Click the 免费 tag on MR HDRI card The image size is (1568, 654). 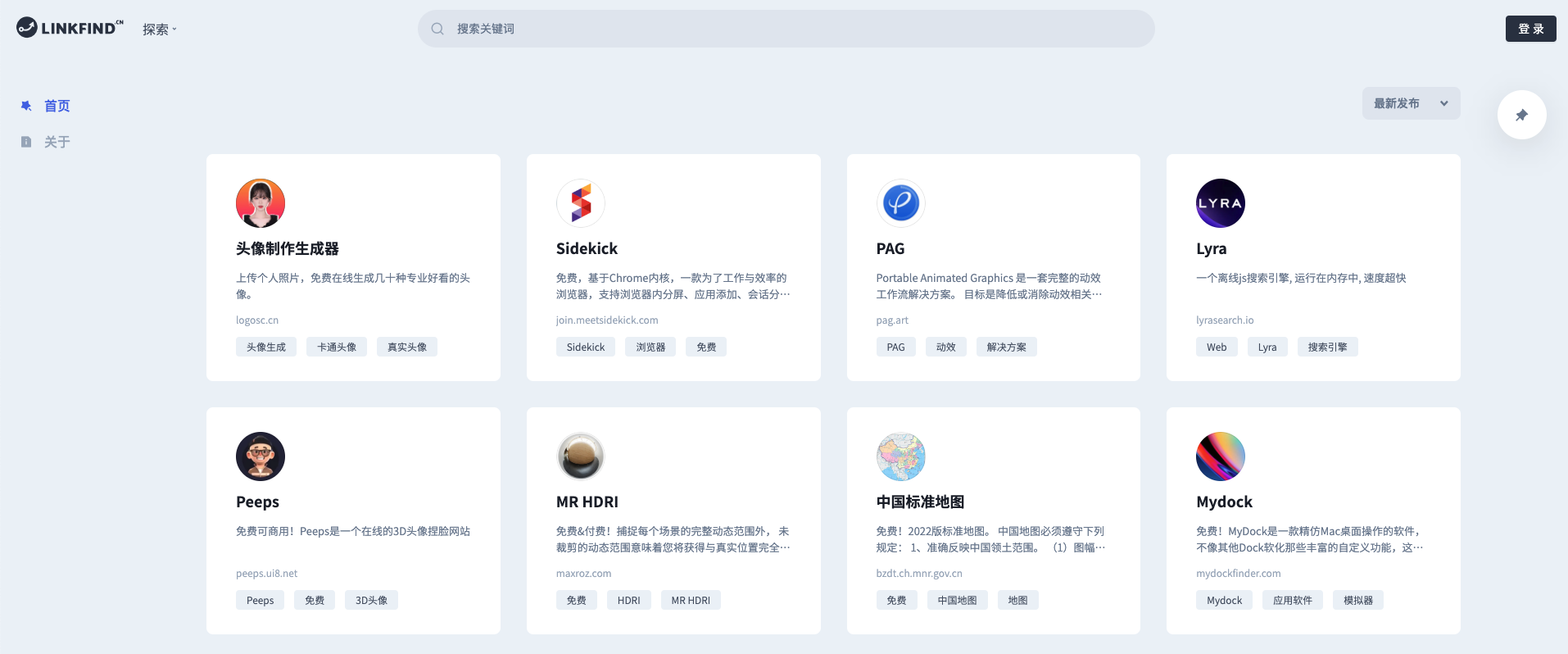(x=577, y=600)
